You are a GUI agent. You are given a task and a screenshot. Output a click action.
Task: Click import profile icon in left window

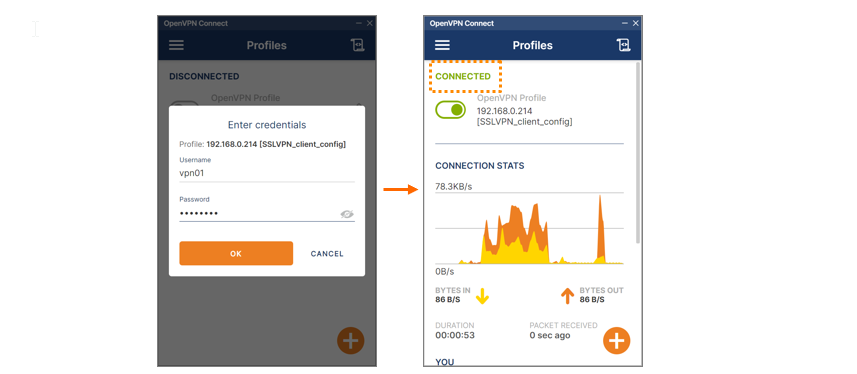coord(357,45)
